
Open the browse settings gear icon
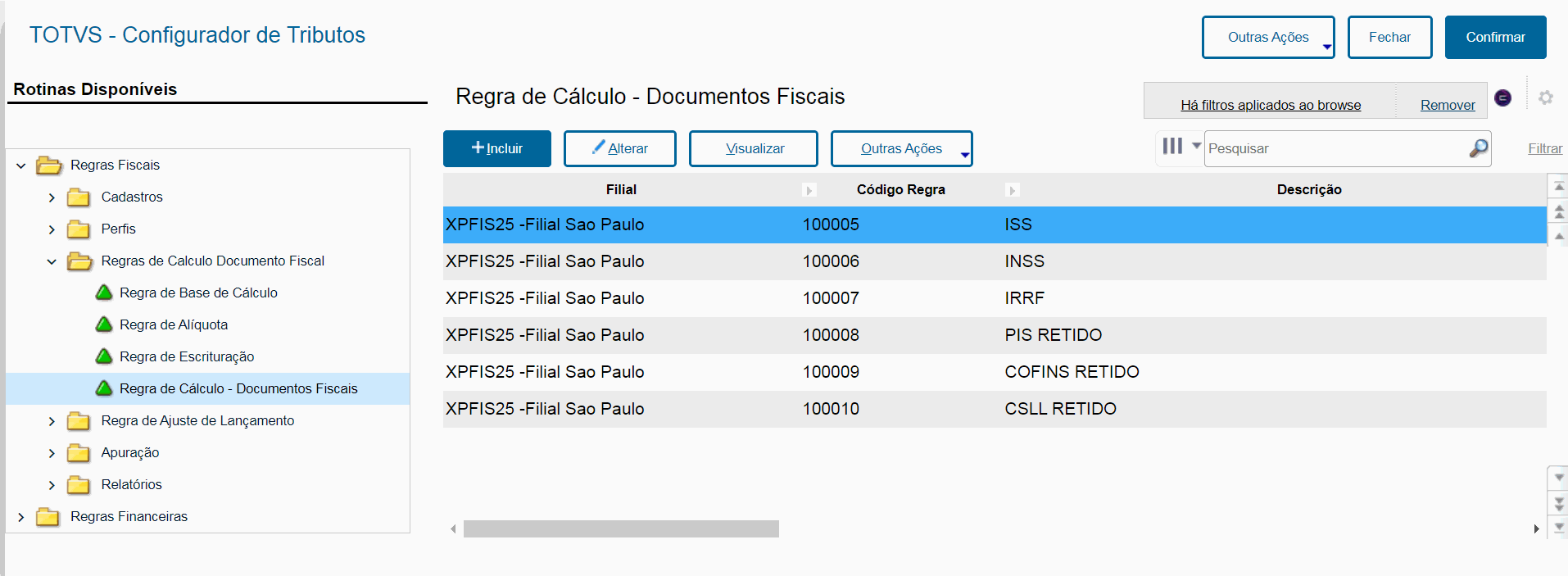[x=1546, y=98]
